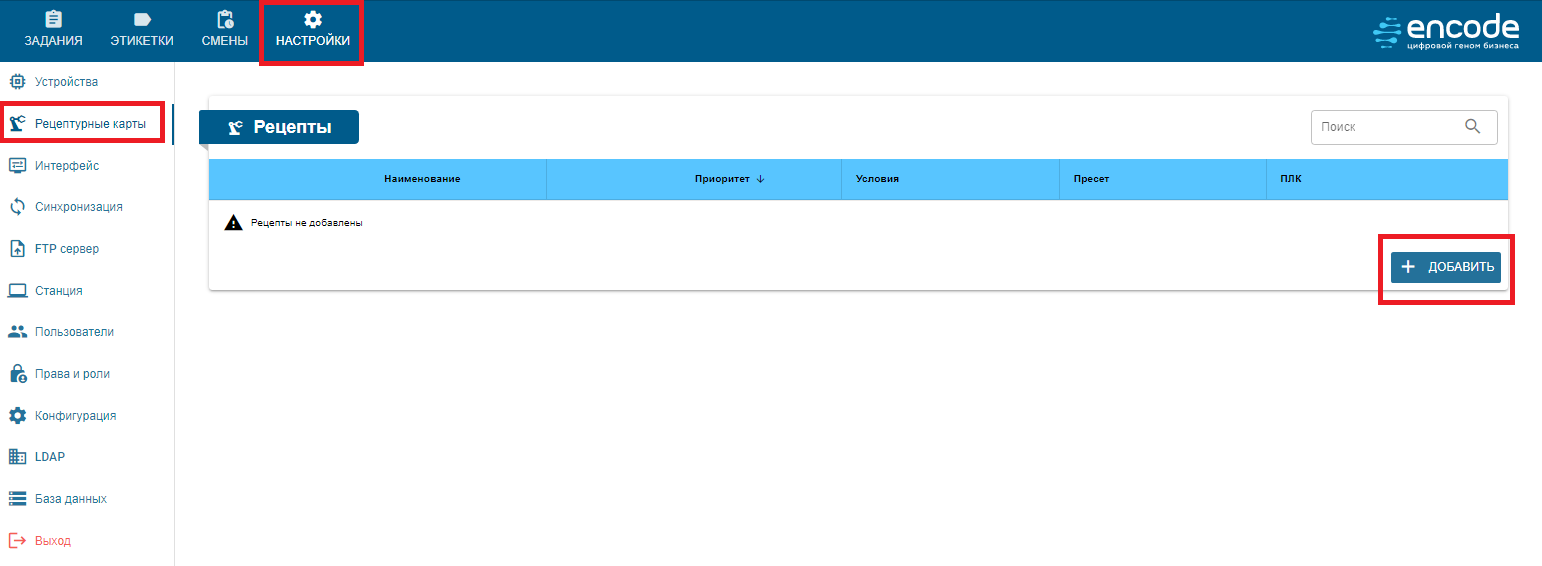Sort by Приоритет using the arrow
This screenshot has height=566, width=1542.
click(760, 179)
